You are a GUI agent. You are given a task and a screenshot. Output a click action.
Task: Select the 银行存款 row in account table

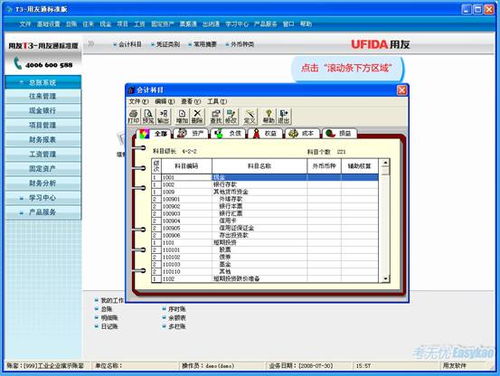point(265,185)
